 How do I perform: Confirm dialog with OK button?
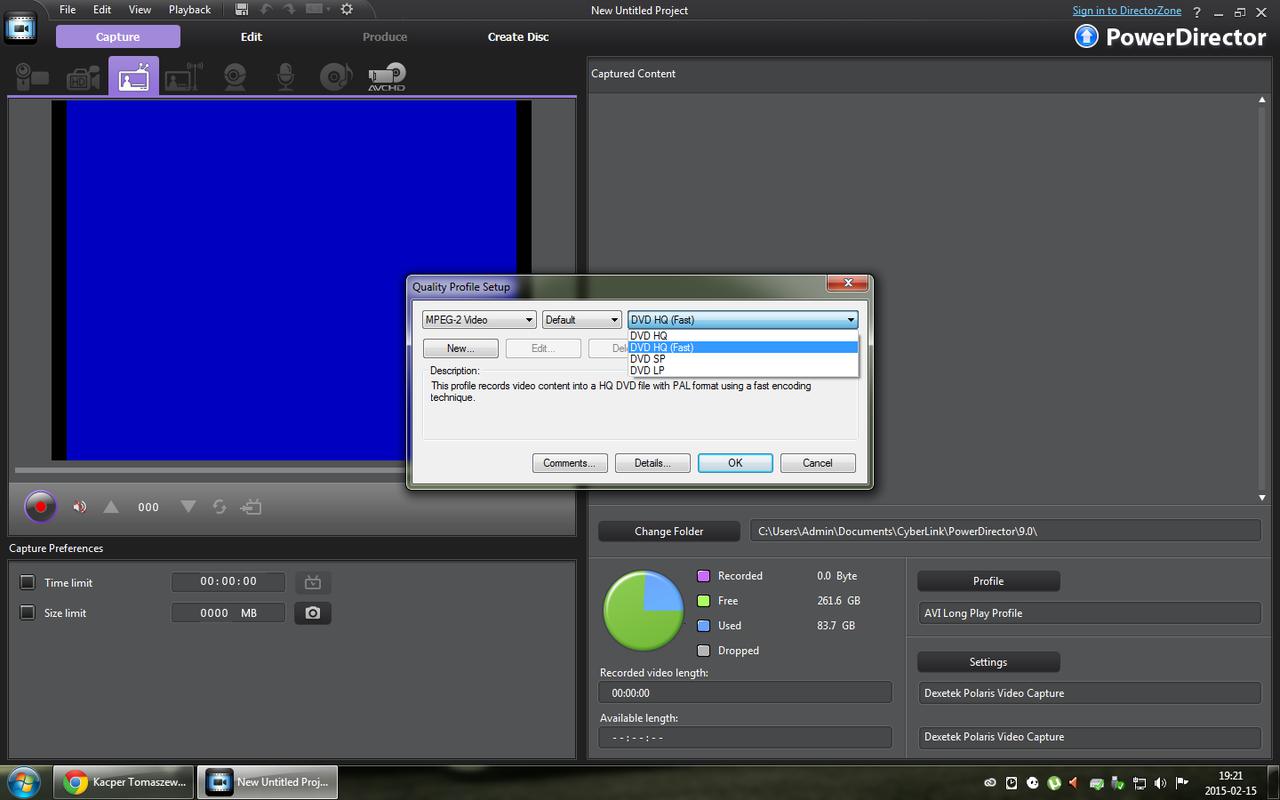[x=735, y=463]
